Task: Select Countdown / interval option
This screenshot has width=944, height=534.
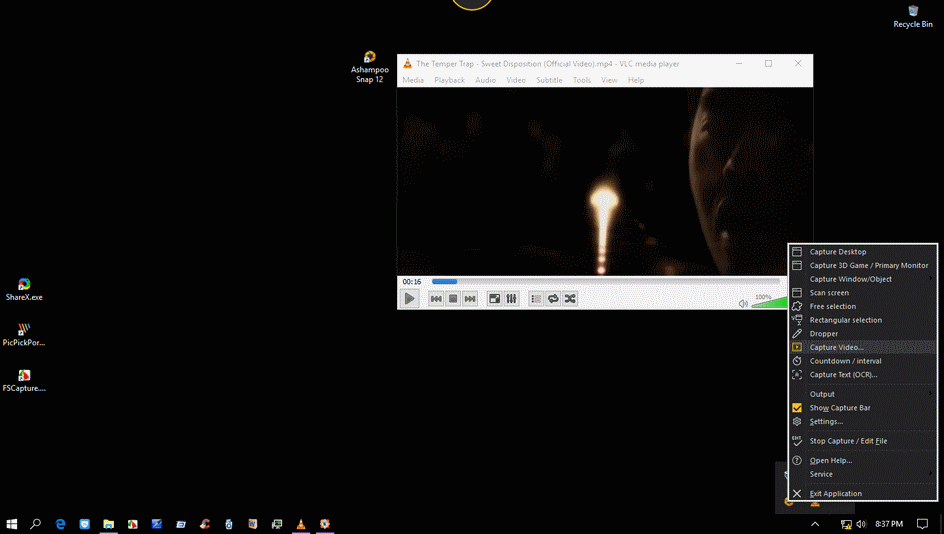Action: click(x=862, y=361)
